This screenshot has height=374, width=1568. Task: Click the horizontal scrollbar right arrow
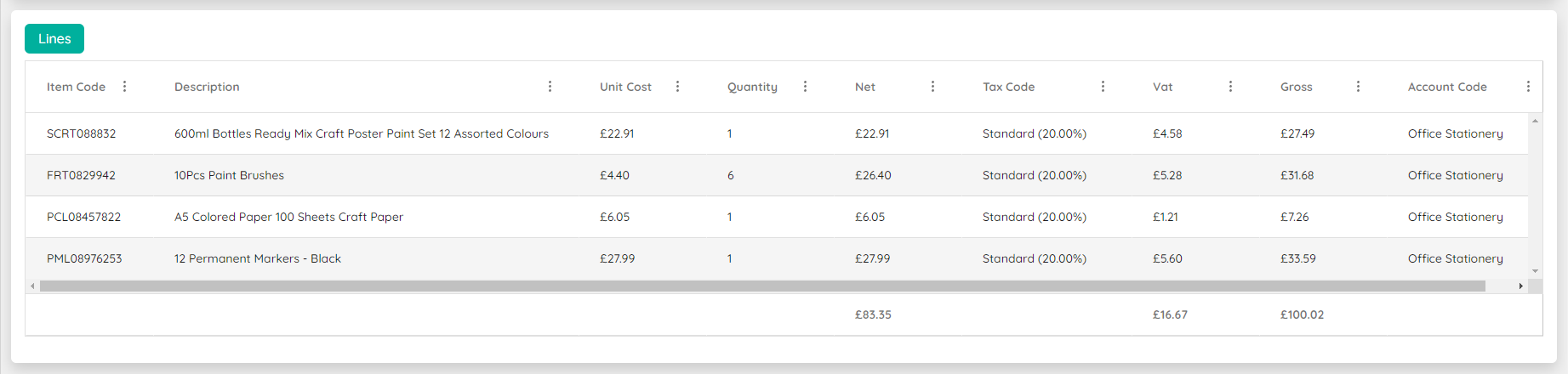click(x=1521, y=286)
